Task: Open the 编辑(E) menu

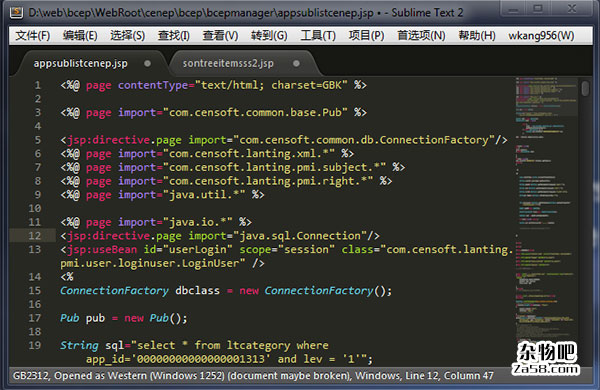Action: (80, 36)
